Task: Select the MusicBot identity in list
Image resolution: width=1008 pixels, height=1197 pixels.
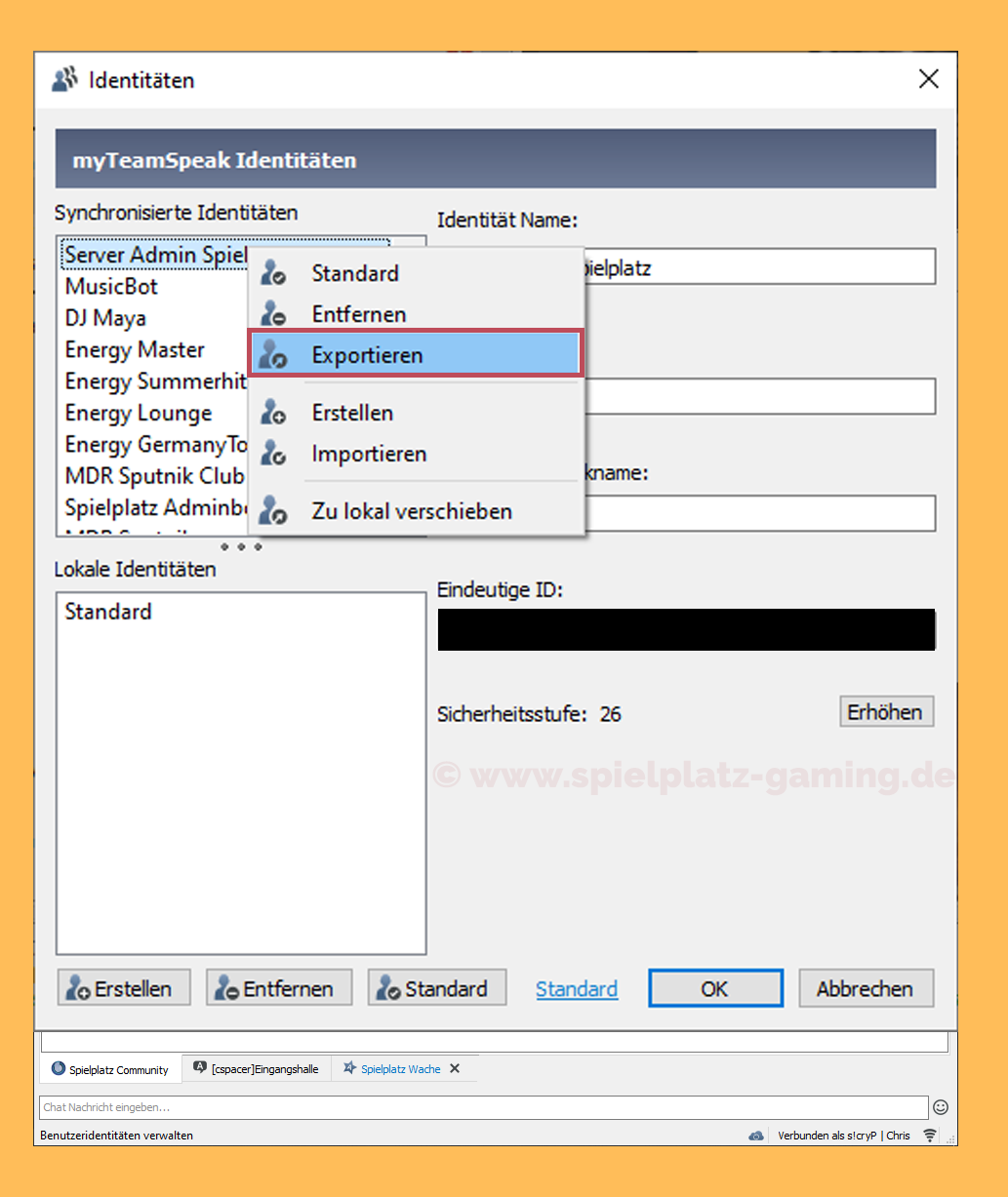Action: 111,287
